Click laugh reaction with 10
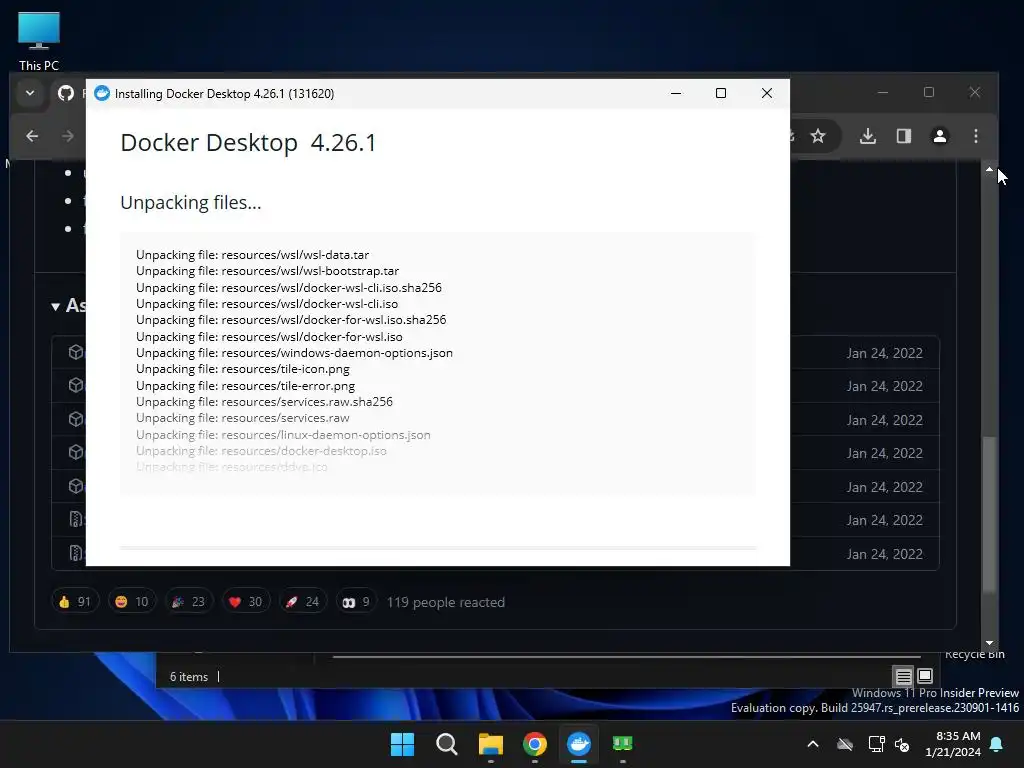 [x=132, y=601]
